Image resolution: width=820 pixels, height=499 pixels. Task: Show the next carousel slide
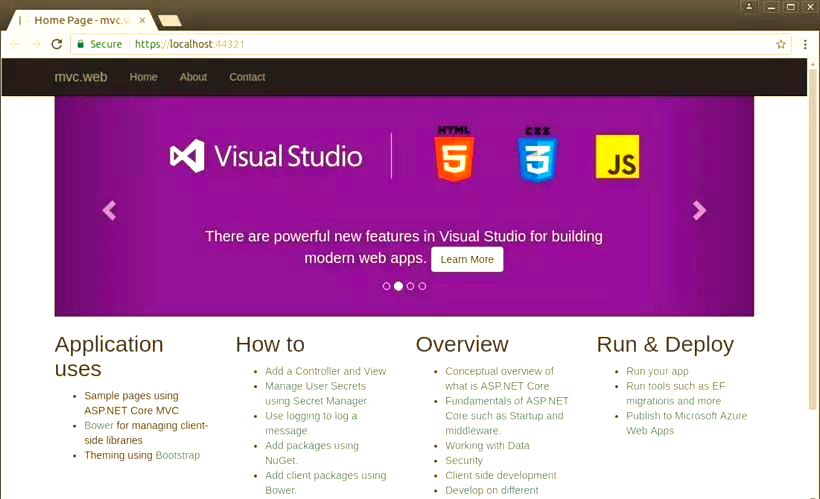(699, 210)
